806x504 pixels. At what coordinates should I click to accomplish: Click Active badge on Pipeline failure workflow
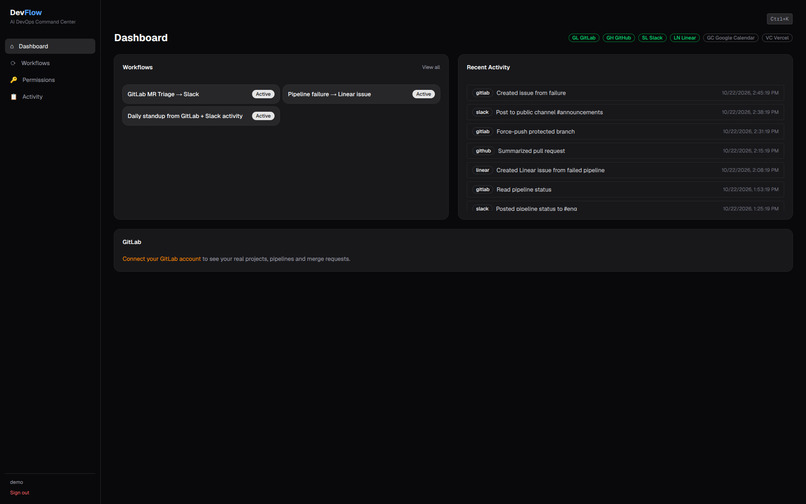point(424,94)
